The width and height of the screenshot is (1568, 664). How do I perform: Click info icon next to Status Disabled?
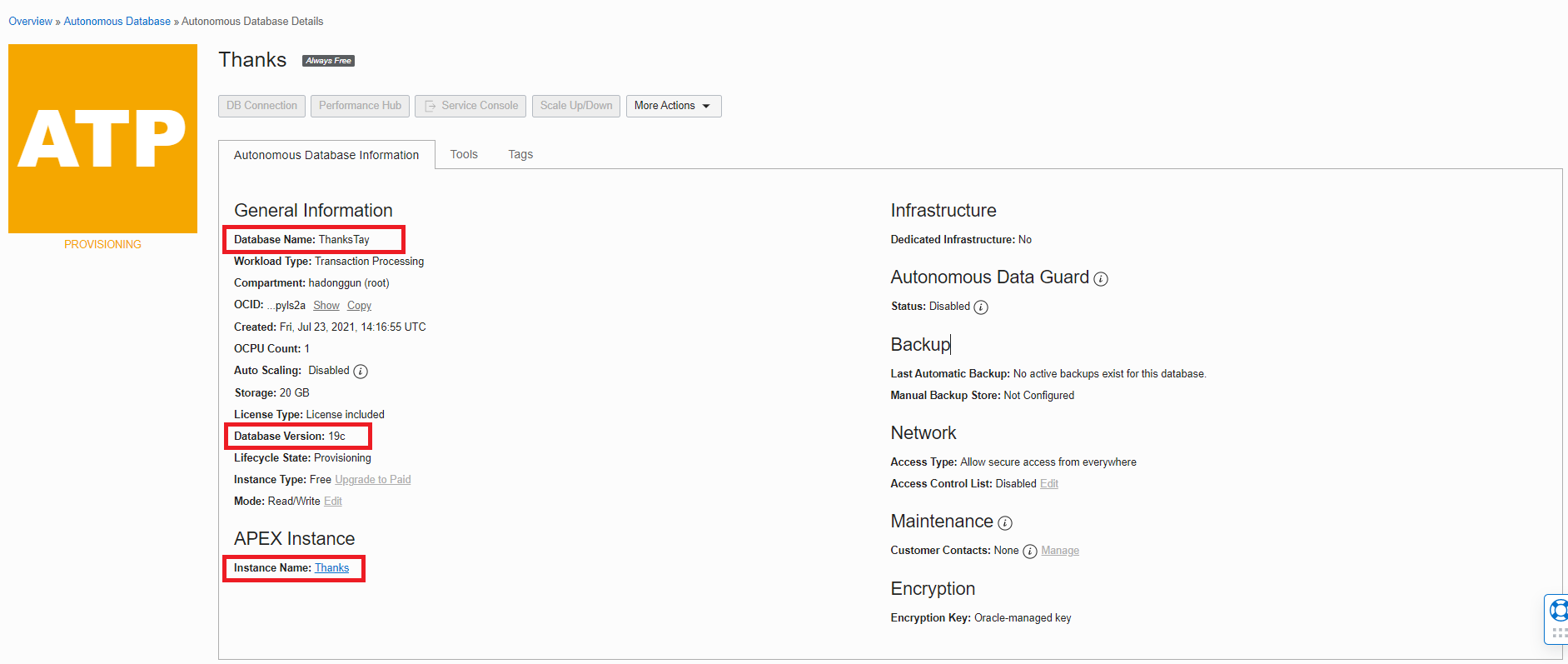(x=981, y=307)
